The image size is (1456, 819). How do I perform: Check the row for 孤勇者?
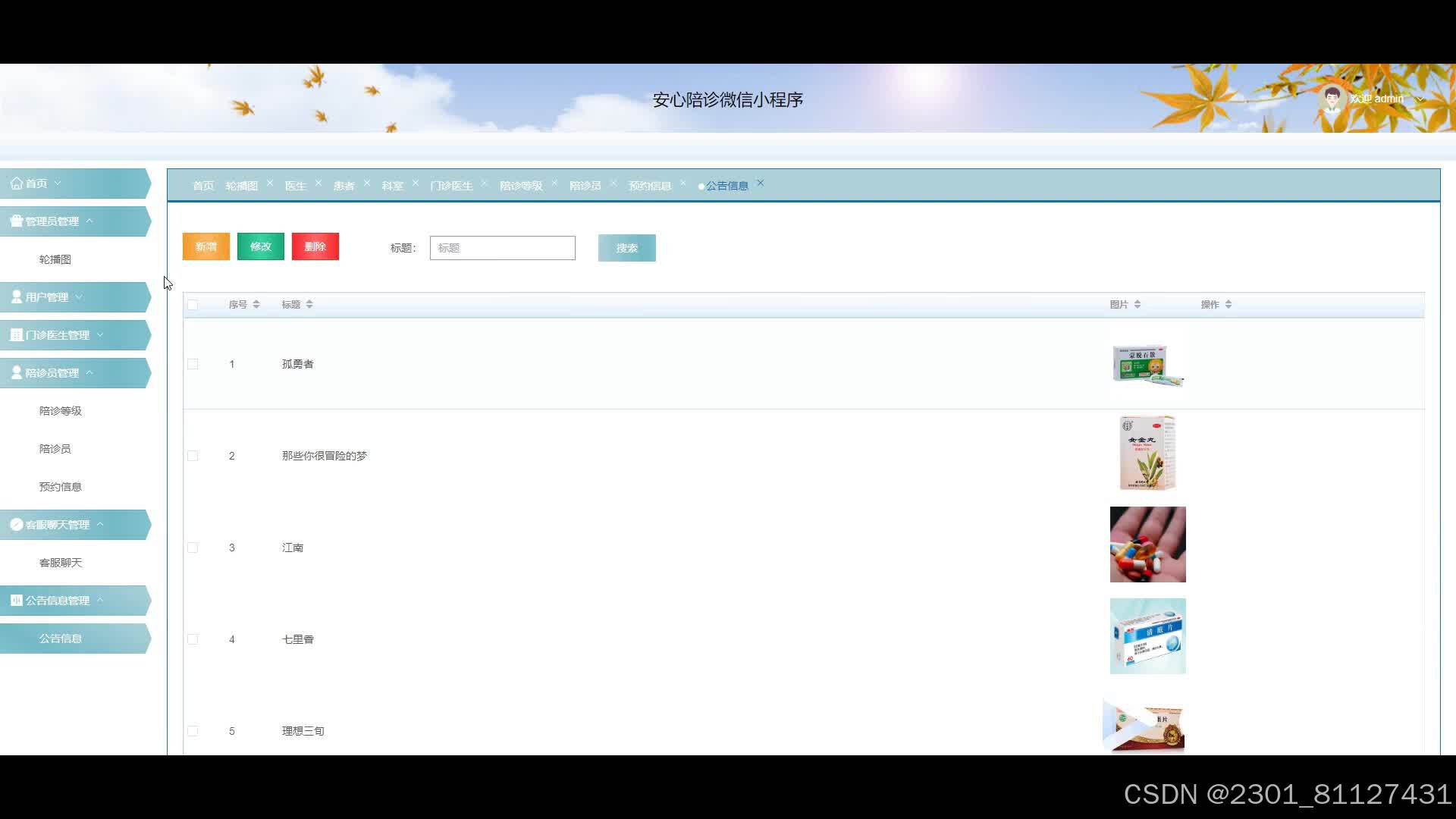click(x=193, y=365)
